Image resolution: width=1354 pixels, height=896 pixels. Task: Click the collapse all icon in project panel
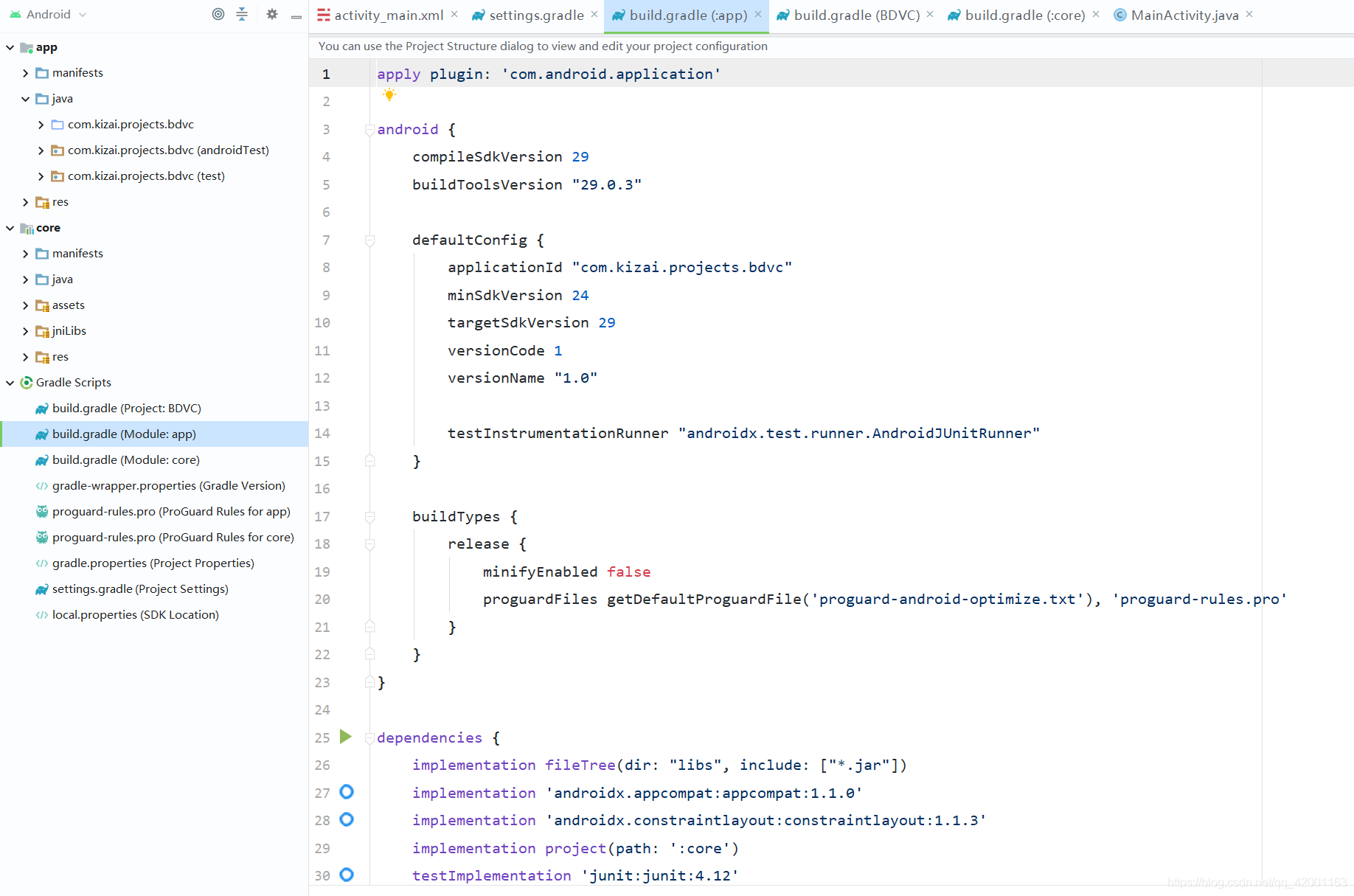242,14
